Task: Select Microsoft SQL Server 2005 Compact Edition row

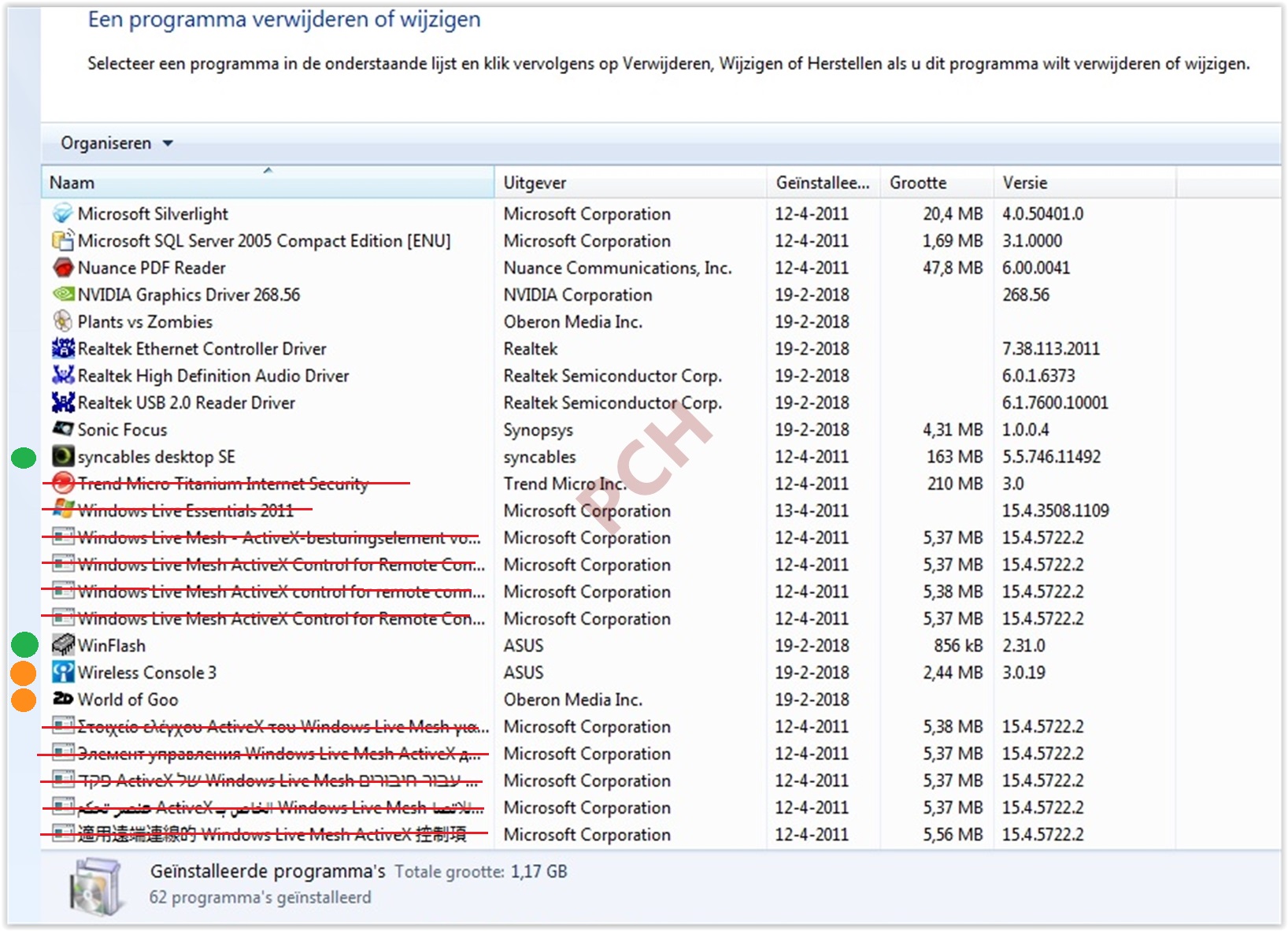Action: click(x=661, y=241)
